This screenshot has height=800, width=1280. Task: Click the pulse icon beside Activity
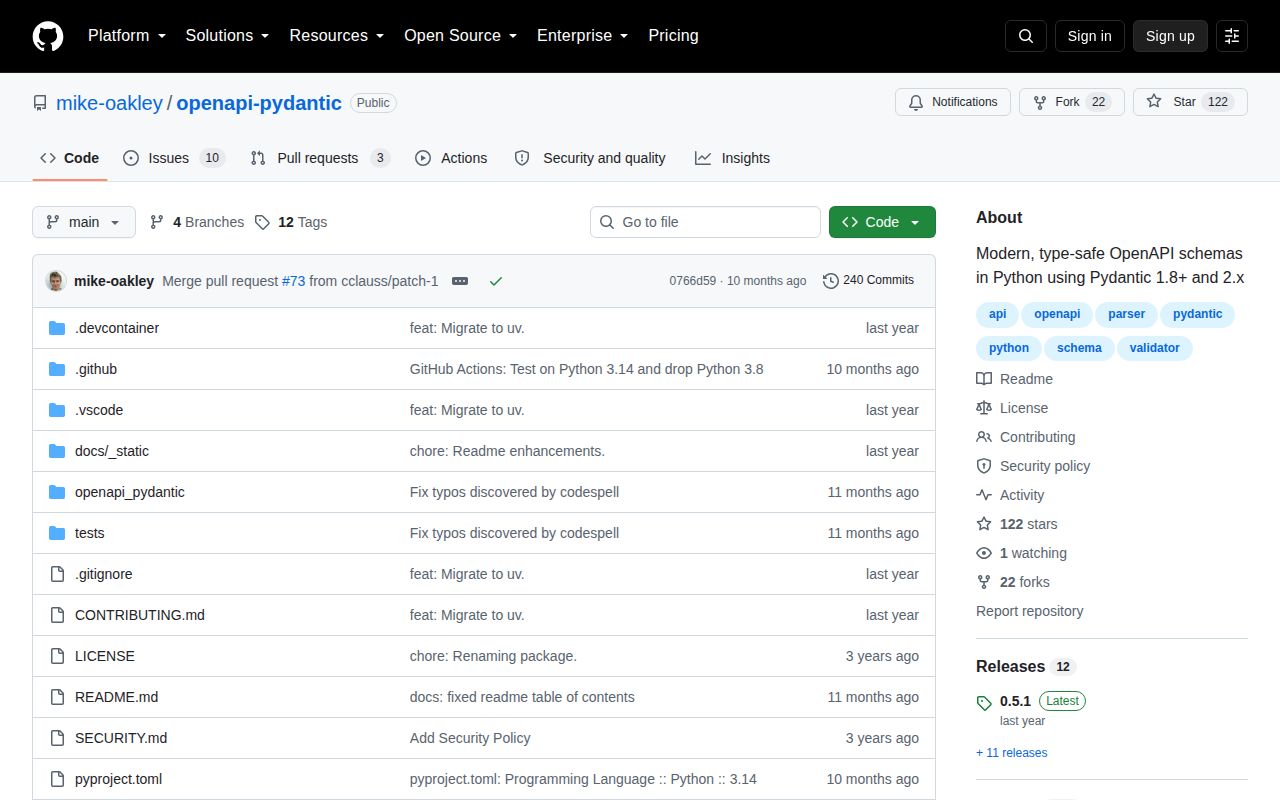984,495
